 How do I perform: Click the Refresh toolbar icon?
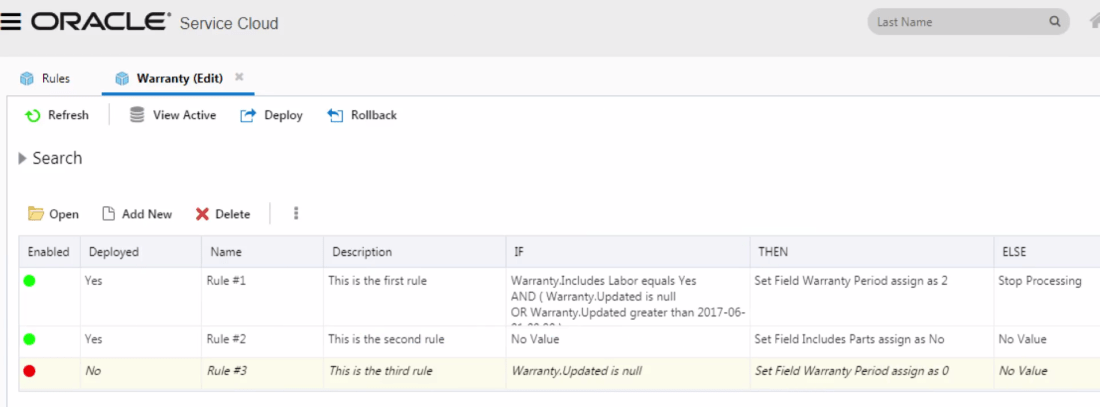[x=33, y=116]
